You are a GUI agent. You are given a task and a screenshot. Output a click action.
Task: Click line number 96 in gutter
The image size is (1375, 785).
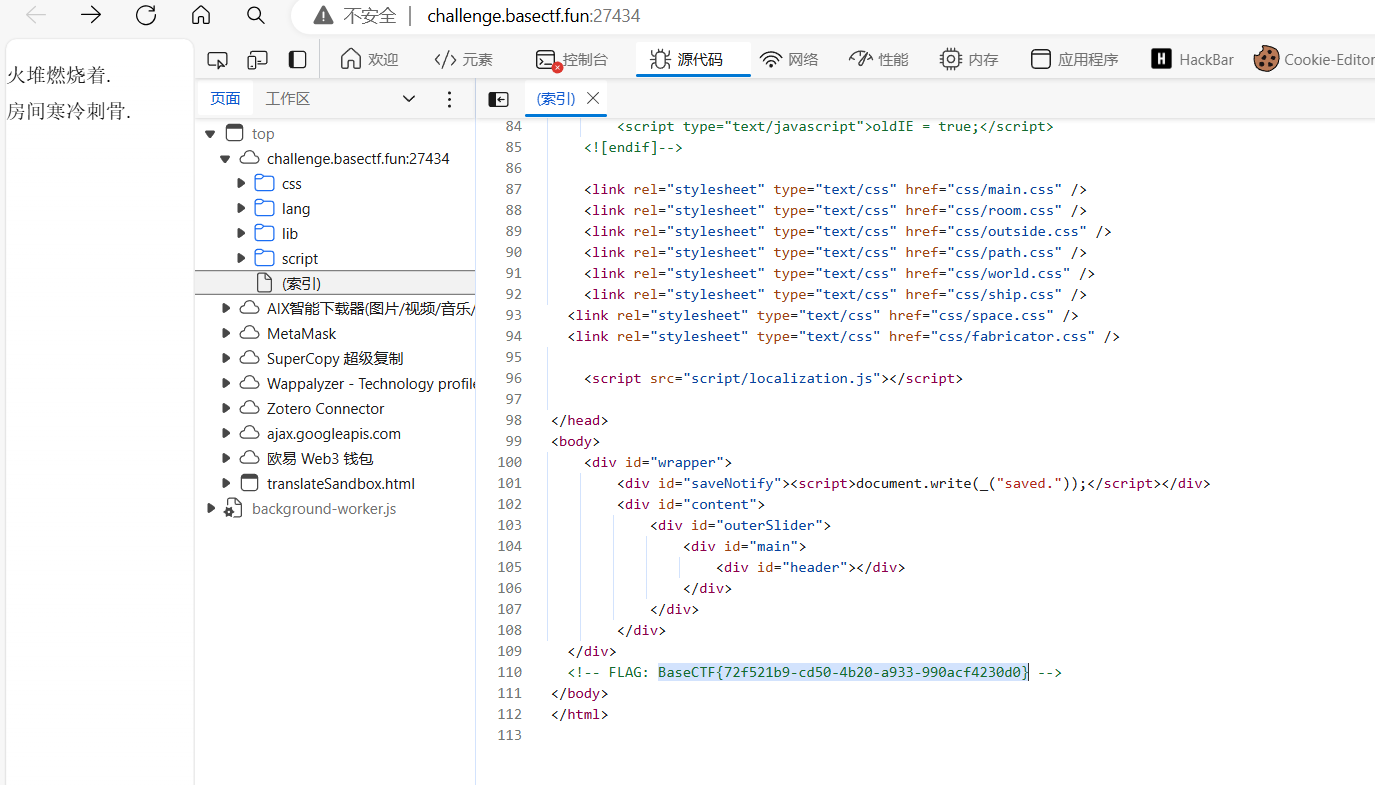pos(513,378)
